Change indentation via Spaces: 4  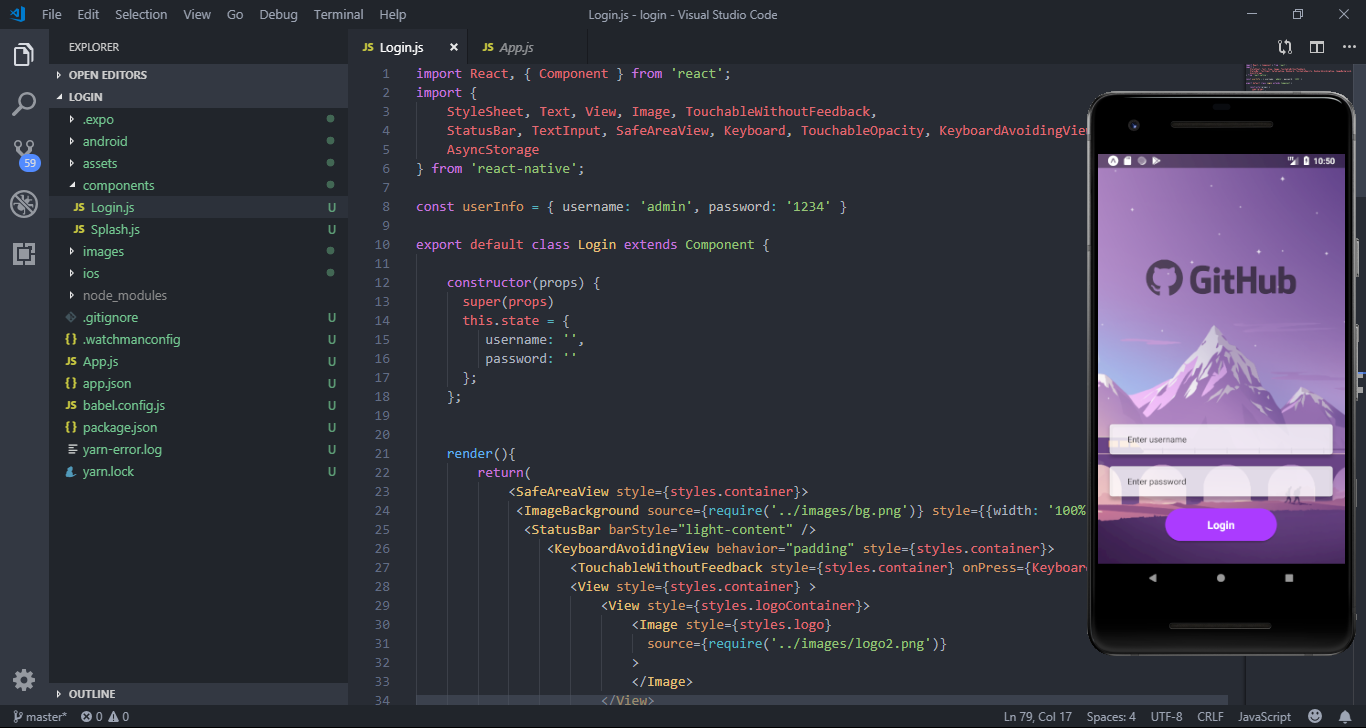click(1111, 716)
